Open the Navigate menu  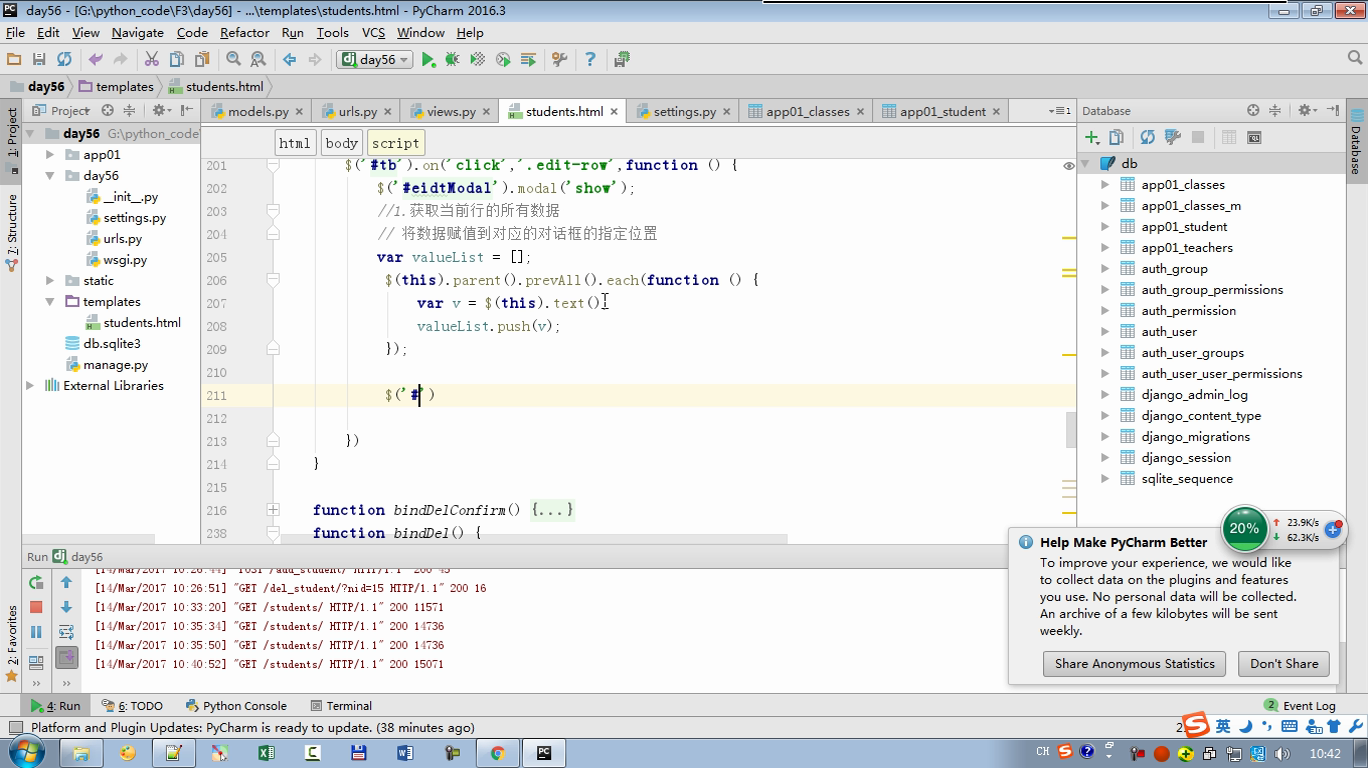tap(138, 32)
